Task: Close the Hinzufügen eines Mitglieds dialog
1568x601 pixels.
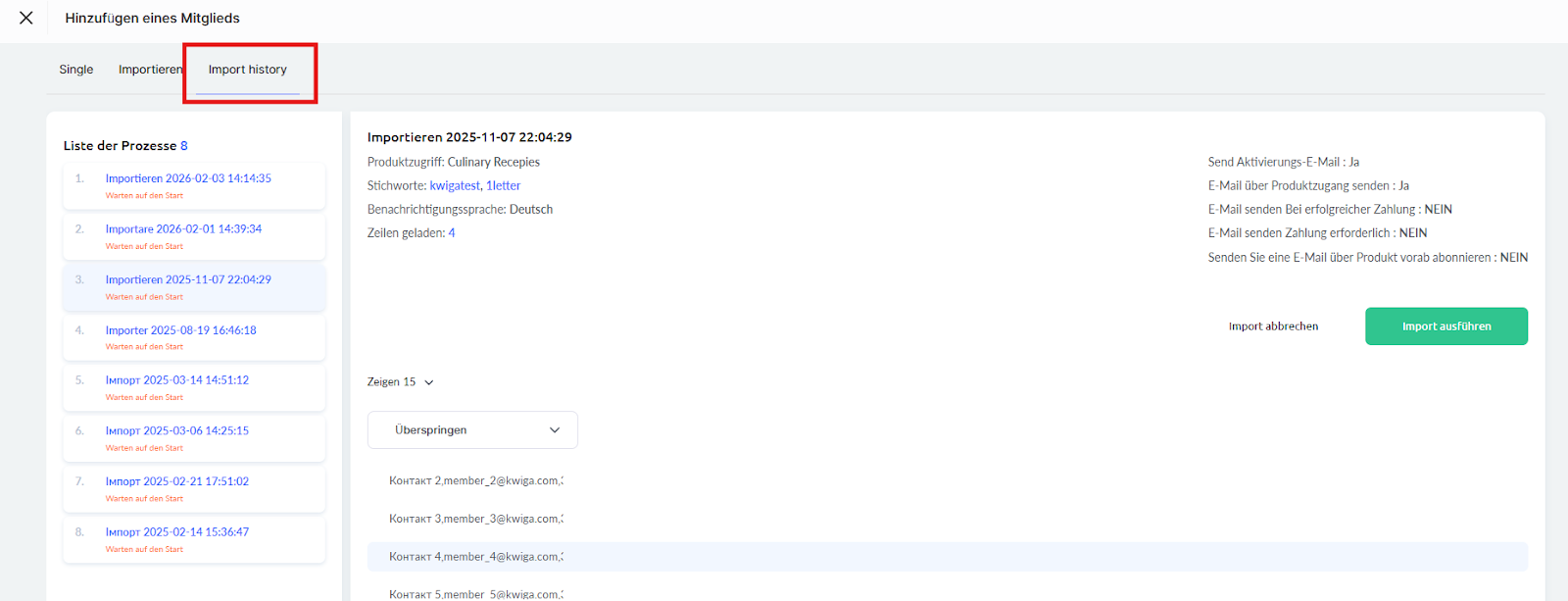Action: click(26, 18)
